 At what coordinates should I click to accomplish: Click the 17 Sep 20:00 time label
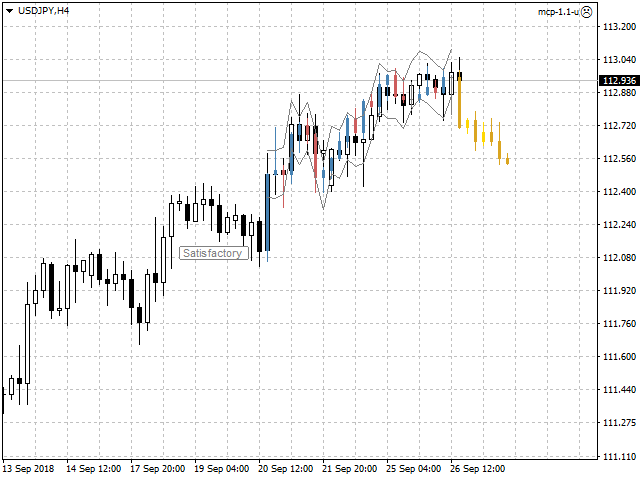click(157, 468)
